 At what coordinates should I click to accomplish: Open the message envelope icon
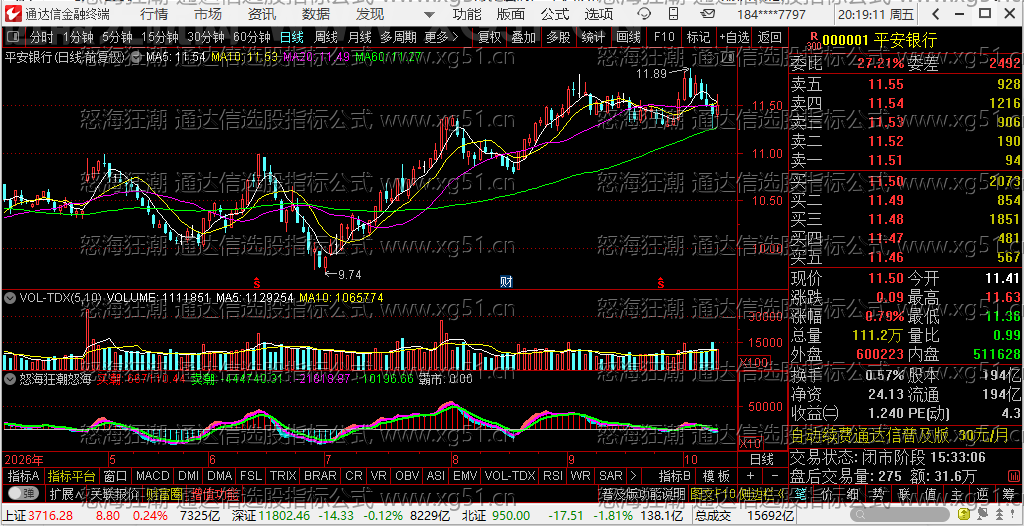(x=707, y=14)
